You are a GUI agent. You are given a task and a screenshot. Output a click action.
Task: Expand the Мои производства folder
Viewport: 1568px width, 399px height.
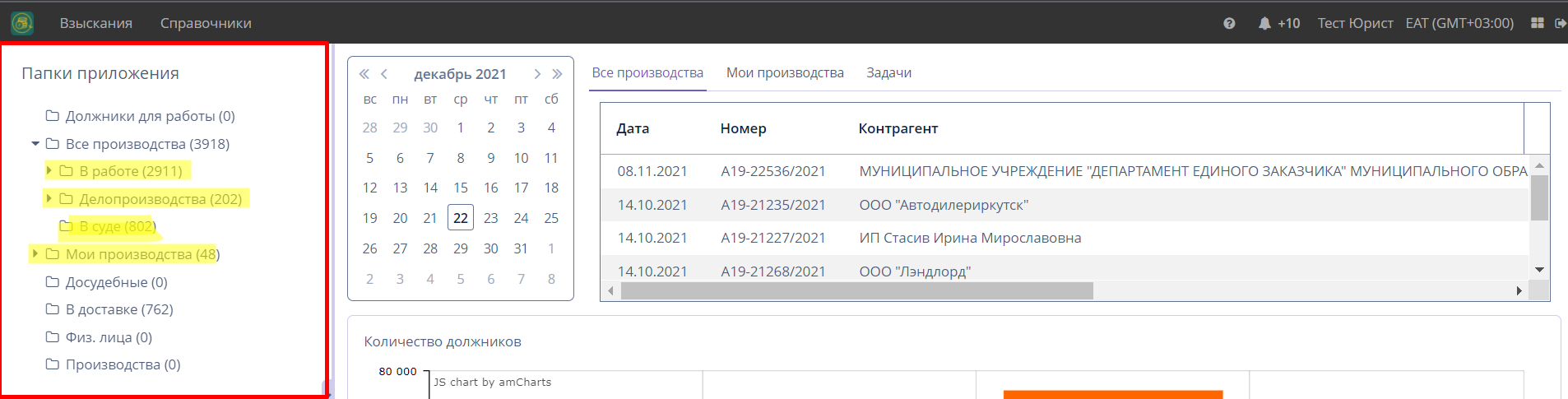(35, 254)
